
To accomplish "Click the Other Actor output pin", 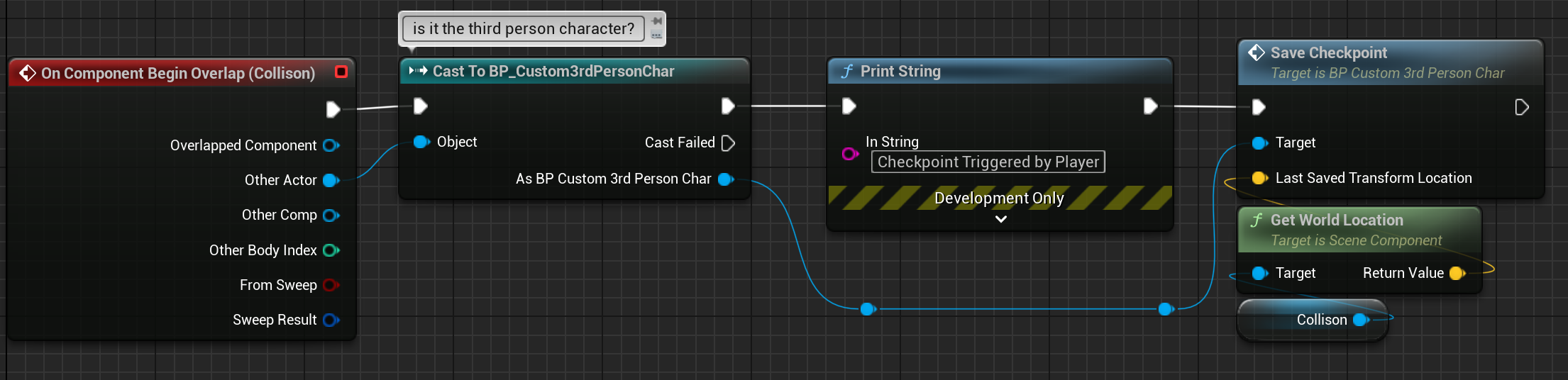I will [x=331, y=180].
